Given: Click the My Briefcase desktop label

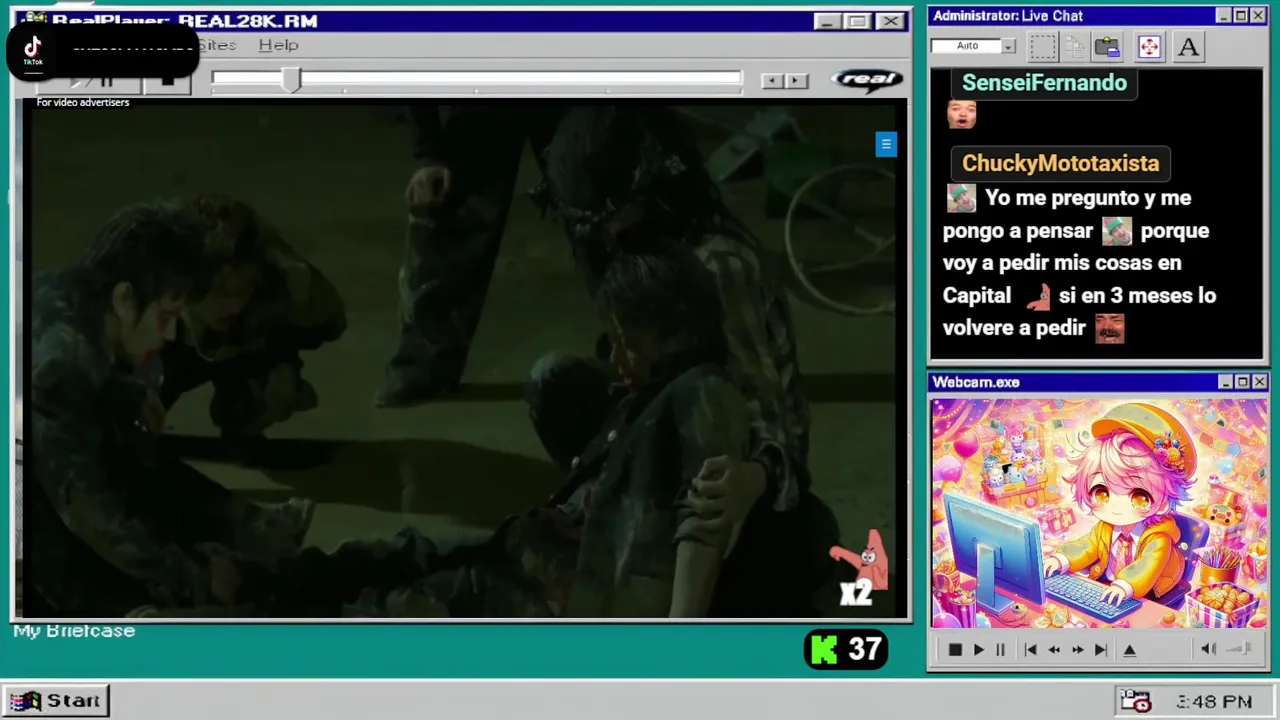Looking at the screenshot, I should click(74, 631).
